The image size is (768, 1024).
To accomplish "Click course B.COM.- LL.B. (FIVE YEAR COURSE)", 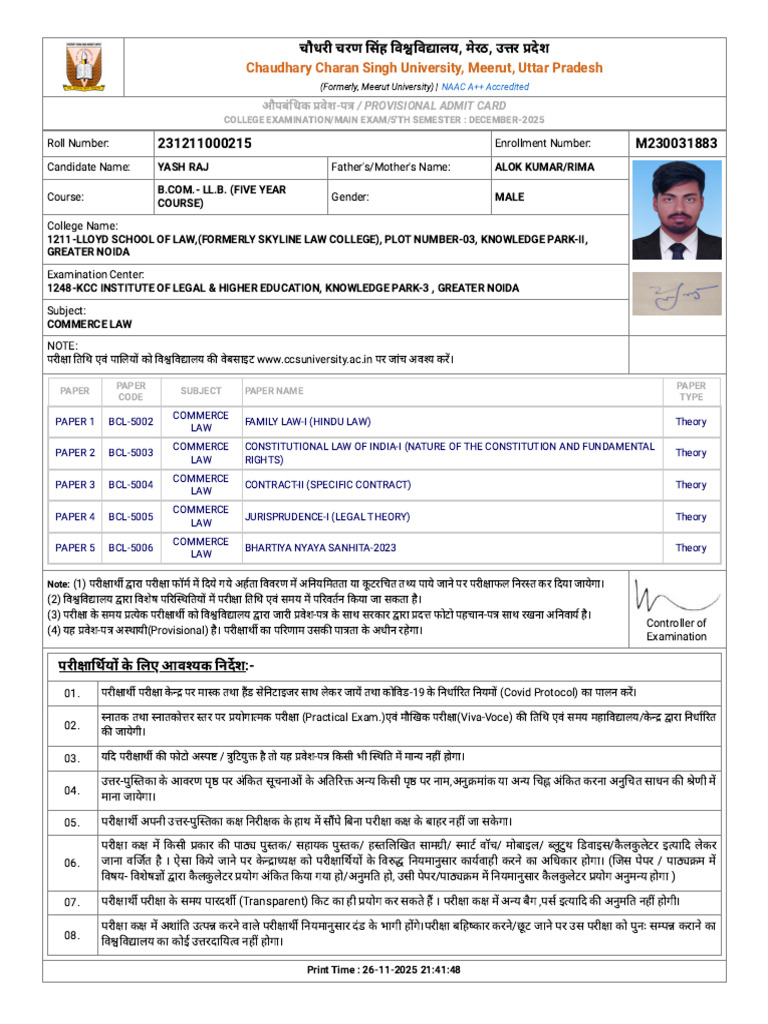I will point(222,197).
